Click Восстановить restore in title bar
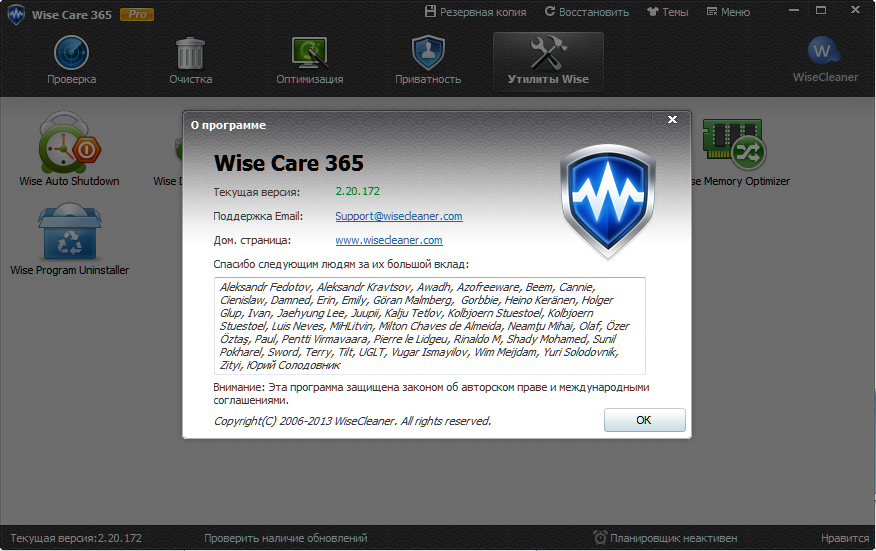This screenshot has height=551, width=876. click(x=587, y=12)
